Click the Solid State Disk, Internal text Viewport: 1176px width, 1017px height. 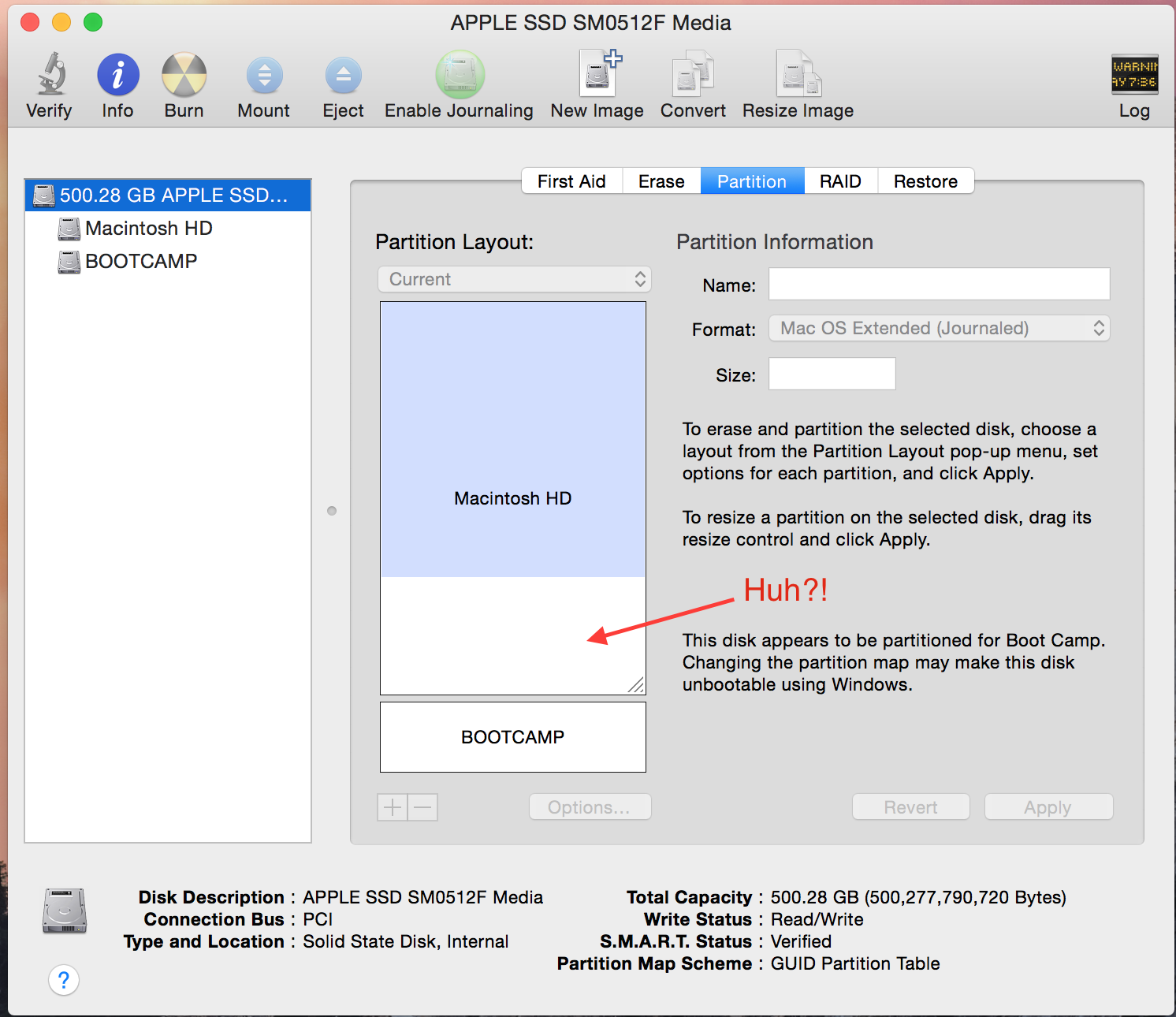pos(406,941)
